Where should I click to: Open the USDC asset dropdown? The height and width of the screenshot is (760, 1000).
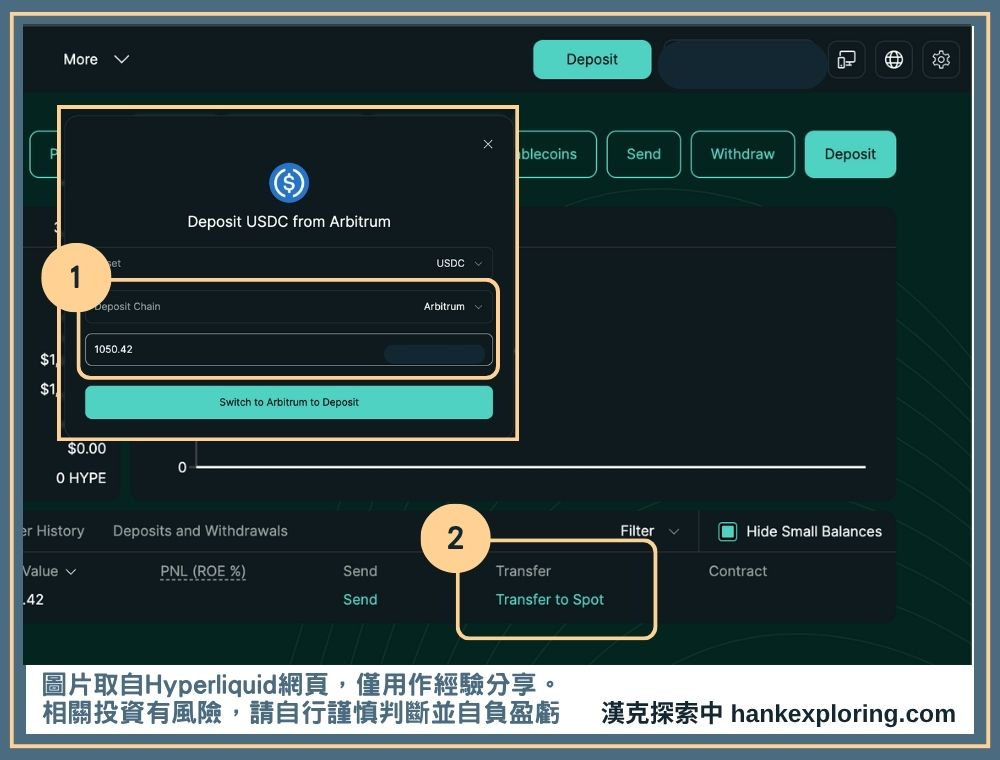(x=459, y=263)
